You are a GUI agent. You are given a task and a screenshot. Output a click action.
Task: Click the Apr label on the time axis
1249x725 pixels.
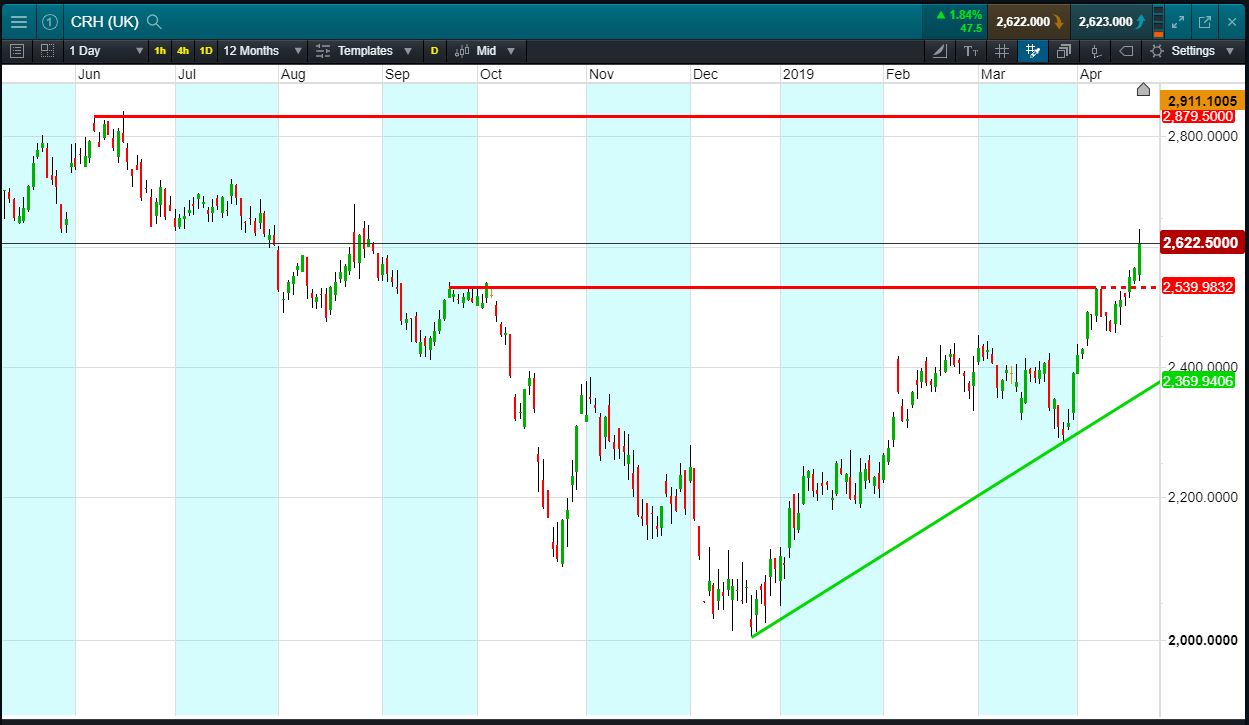[x=1091, y=74]
